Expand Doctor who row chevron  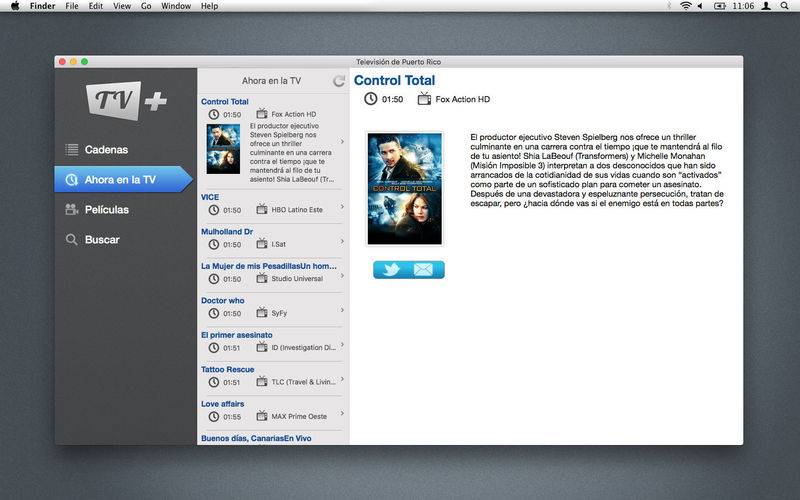point(342,310)
